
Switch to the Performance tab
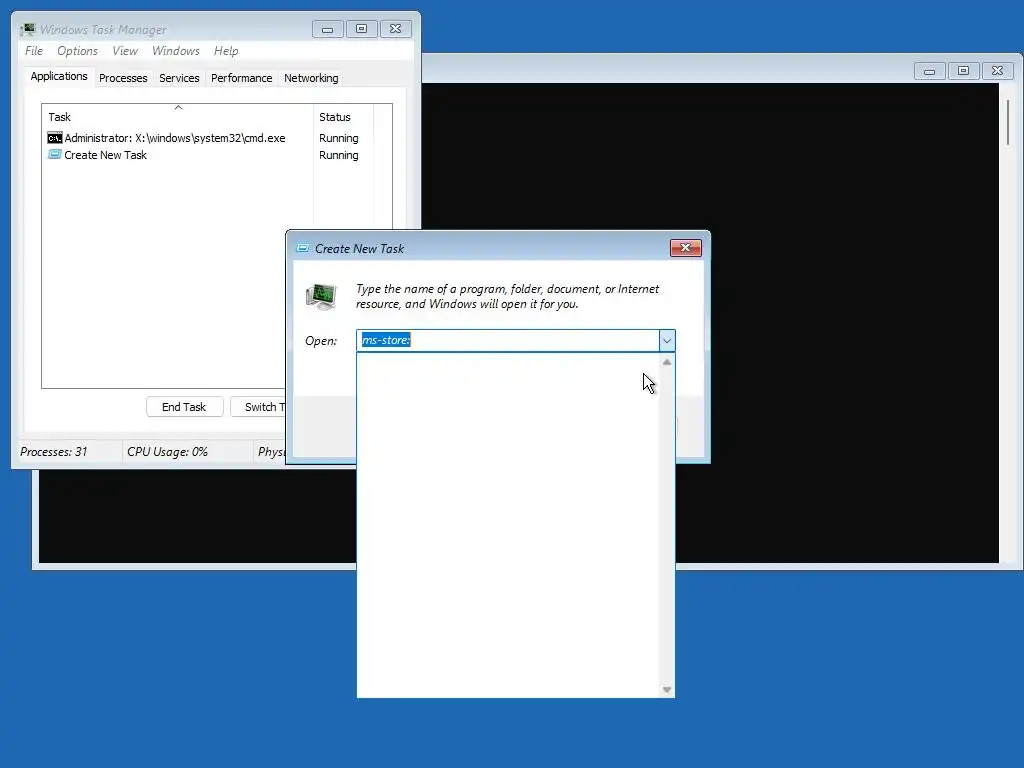click(x=241, y=78)
